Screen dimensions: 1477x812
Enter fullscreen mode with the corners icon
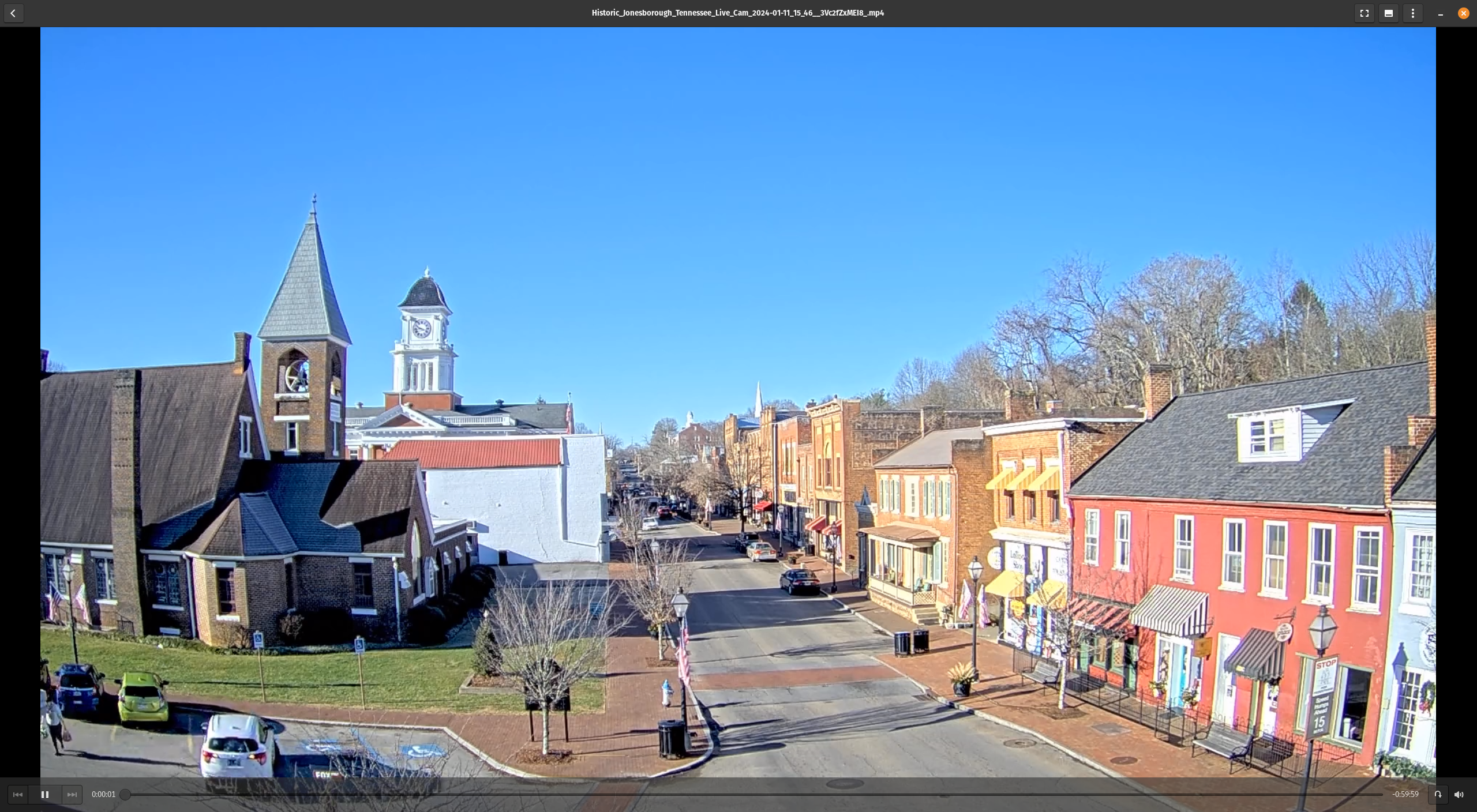pos(1364,13)
